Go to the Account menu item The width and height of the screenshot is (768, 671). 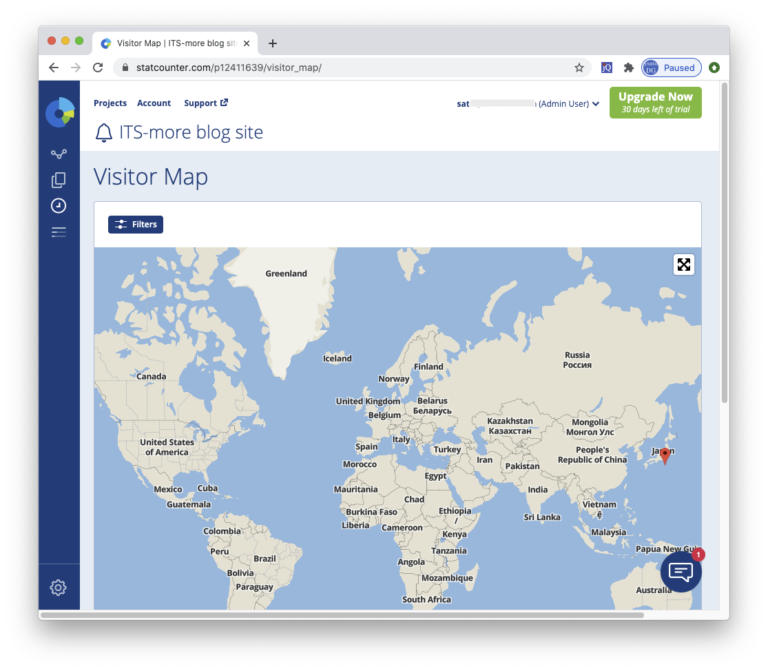(x=154, y=103)
